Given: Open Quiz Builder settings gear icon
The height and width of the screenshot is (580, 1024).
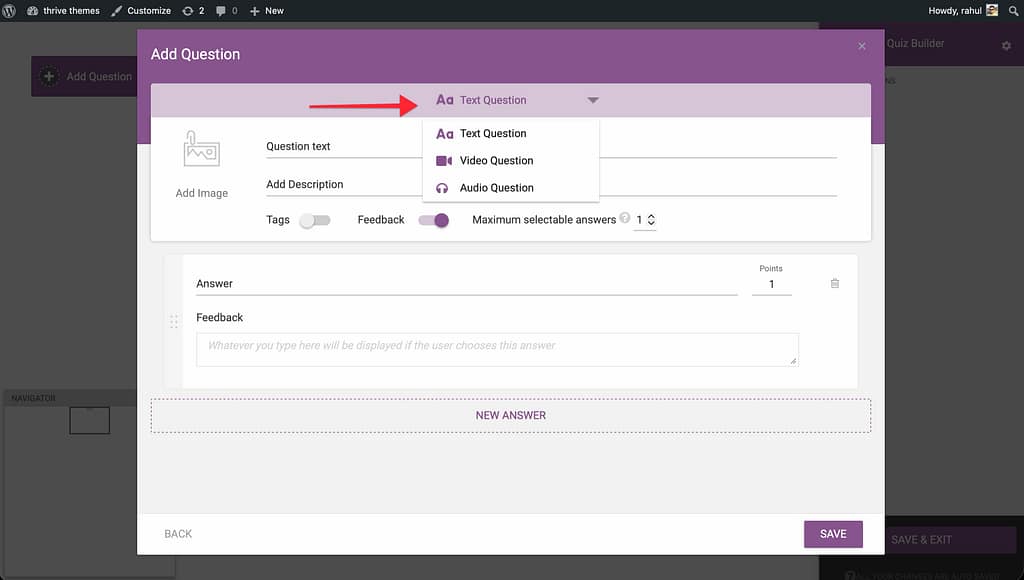Looking at the screenshot, I should [1006, 45].
